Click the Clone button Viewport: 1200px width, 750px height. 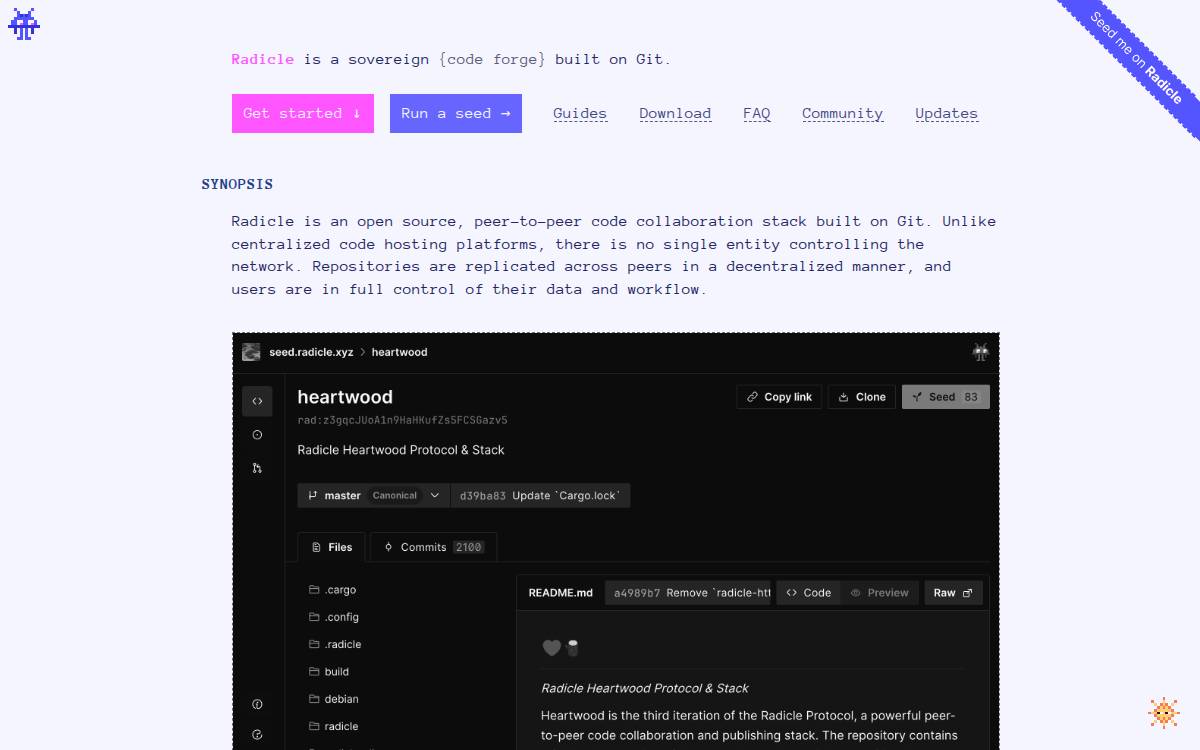click(861, 397)
